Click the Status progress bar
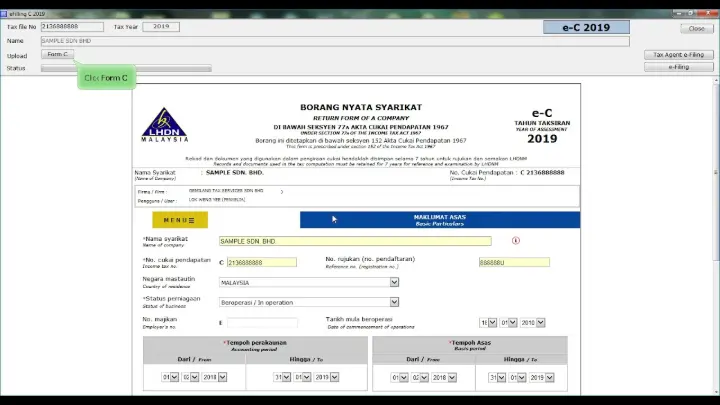 click(126, 69)
